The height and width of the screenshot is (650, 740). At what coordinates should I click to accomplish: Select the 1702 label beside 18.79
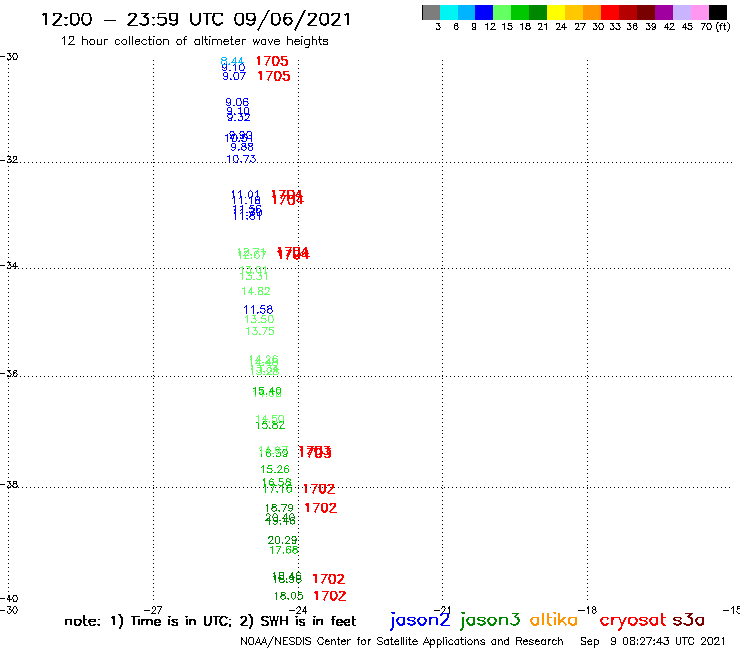(321, 508)
